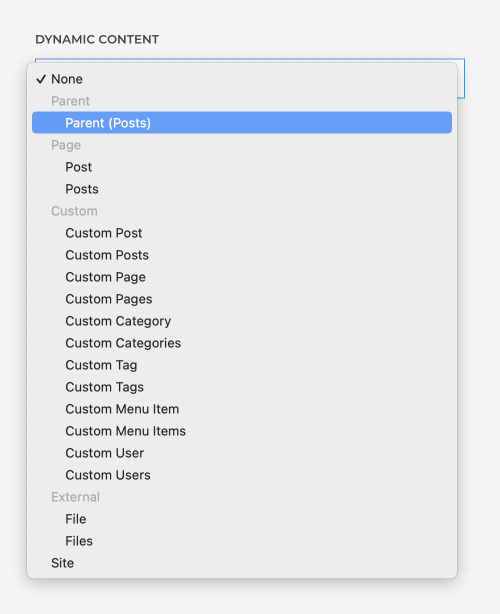Screen dimensions: 500x614
Task: Choose the Custom Category entry
Action: [242, 321]
